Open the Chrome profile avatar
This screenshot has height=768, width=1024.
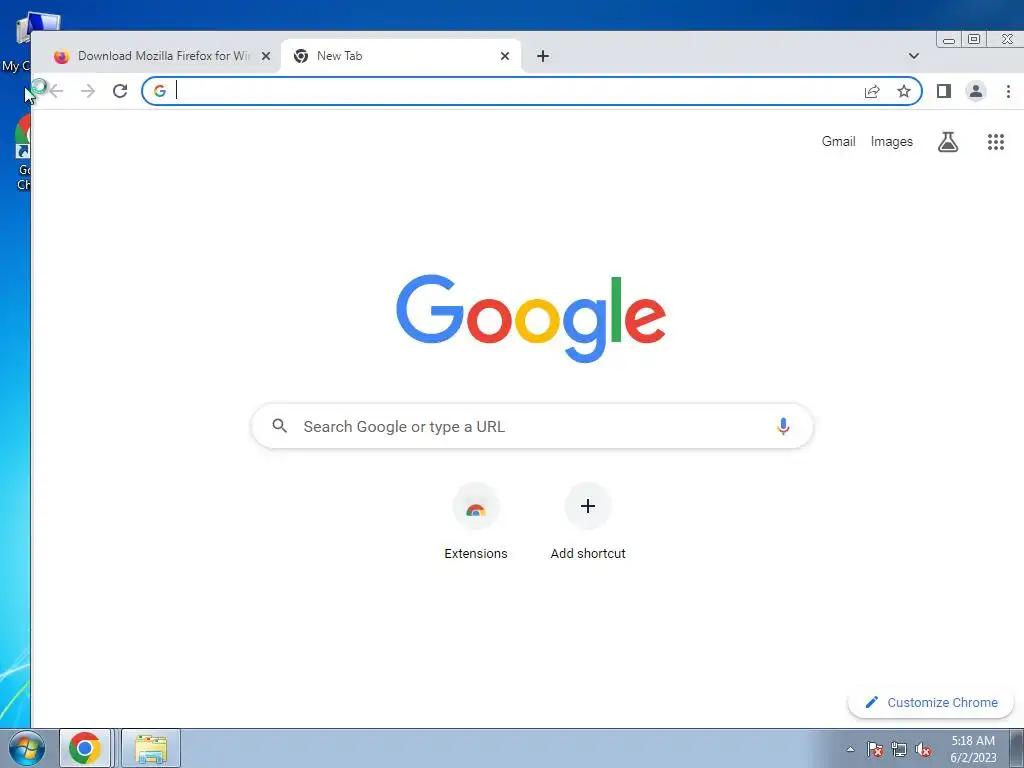tap(976, 91)
